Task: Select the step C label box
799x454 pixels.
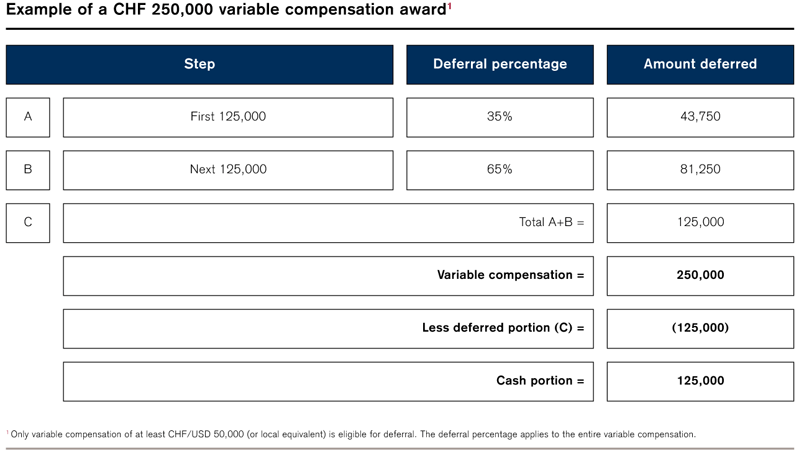Action: coord(28,223)
